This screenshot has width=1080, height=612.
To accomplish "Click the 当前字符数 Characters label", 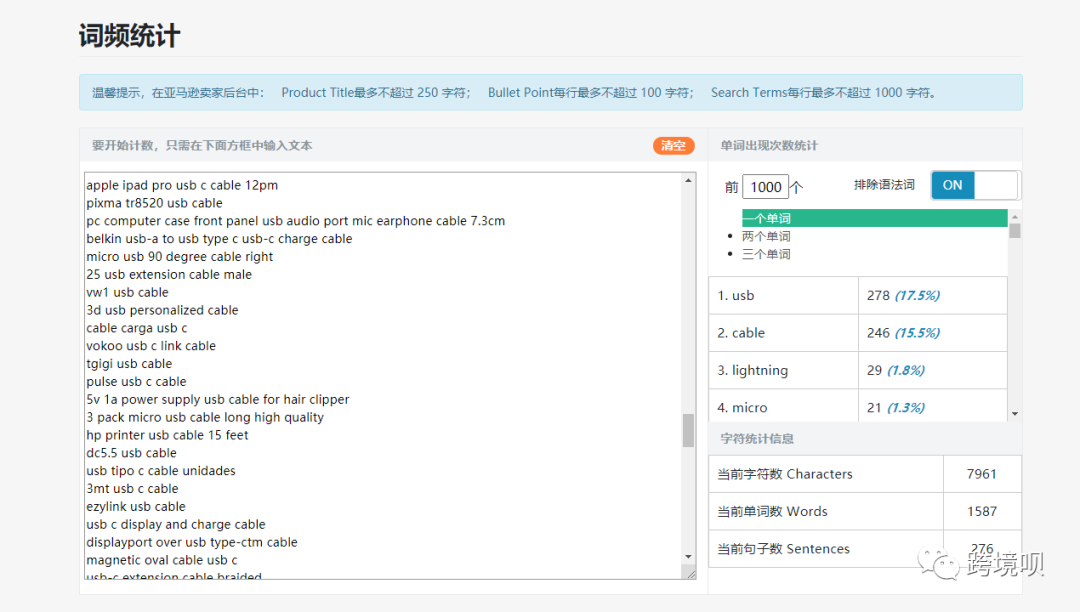I will click(785, 474).
